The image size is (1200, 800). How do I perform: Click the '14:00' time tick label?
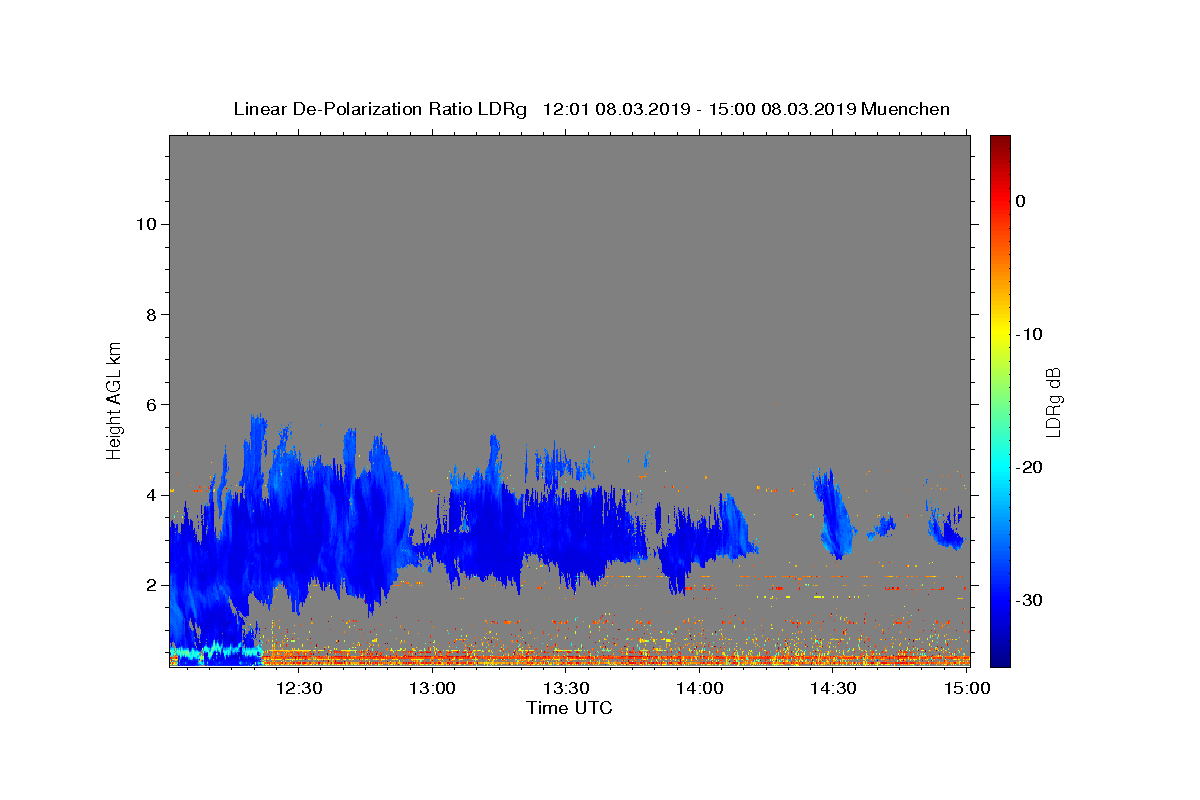[x=700, y=689]
